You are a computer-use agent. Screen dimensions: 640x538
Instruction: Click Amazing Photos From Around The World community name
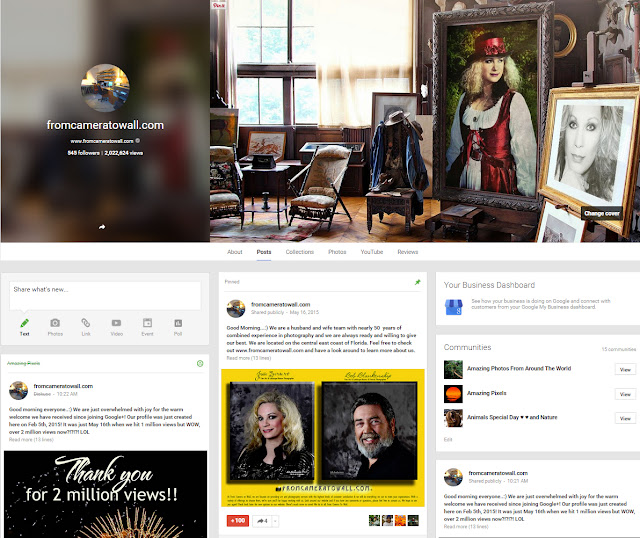(519, 368)
